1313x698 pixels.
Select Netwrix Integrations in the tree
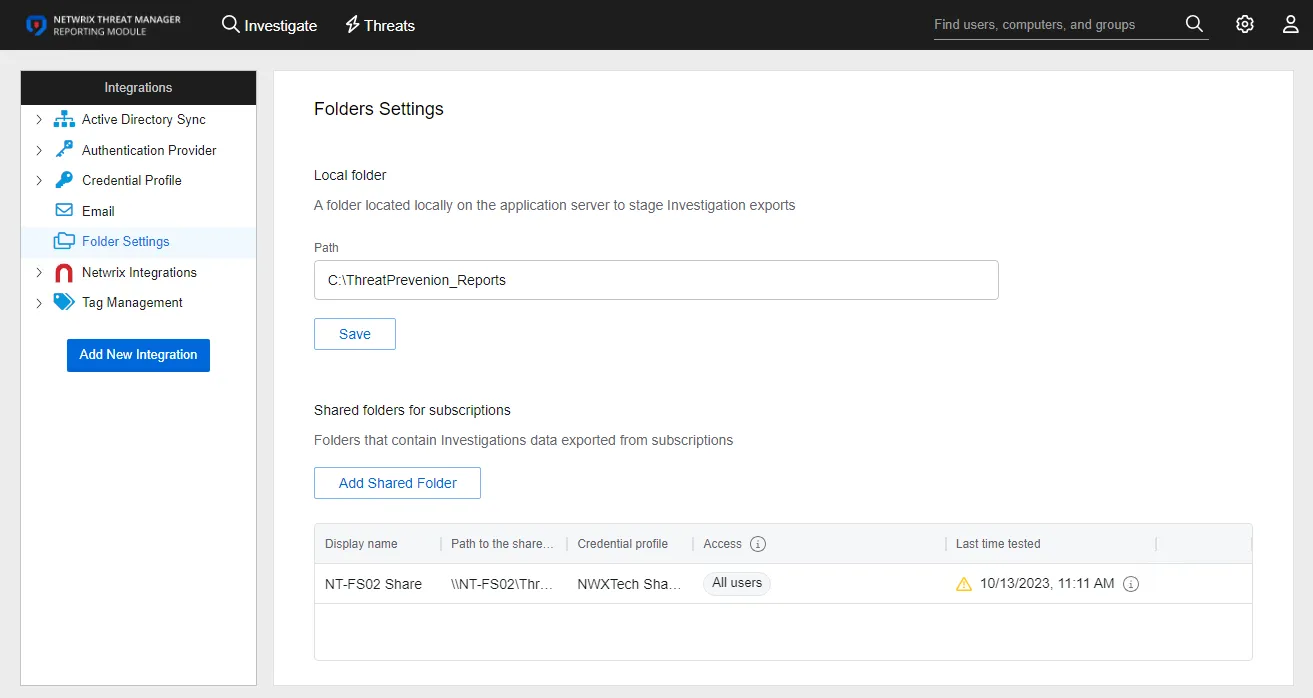tap(139, 272)
